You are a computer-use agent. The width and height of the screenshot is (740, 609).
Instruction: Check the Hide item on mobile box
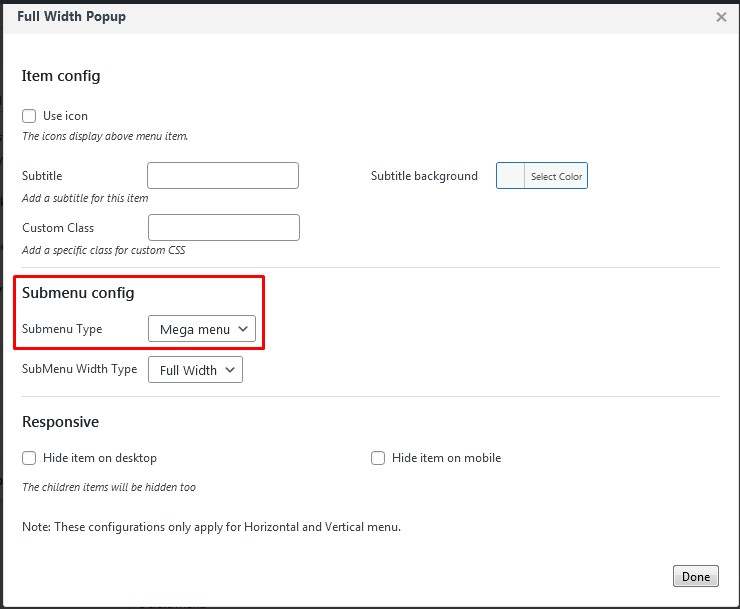(378, 458)
